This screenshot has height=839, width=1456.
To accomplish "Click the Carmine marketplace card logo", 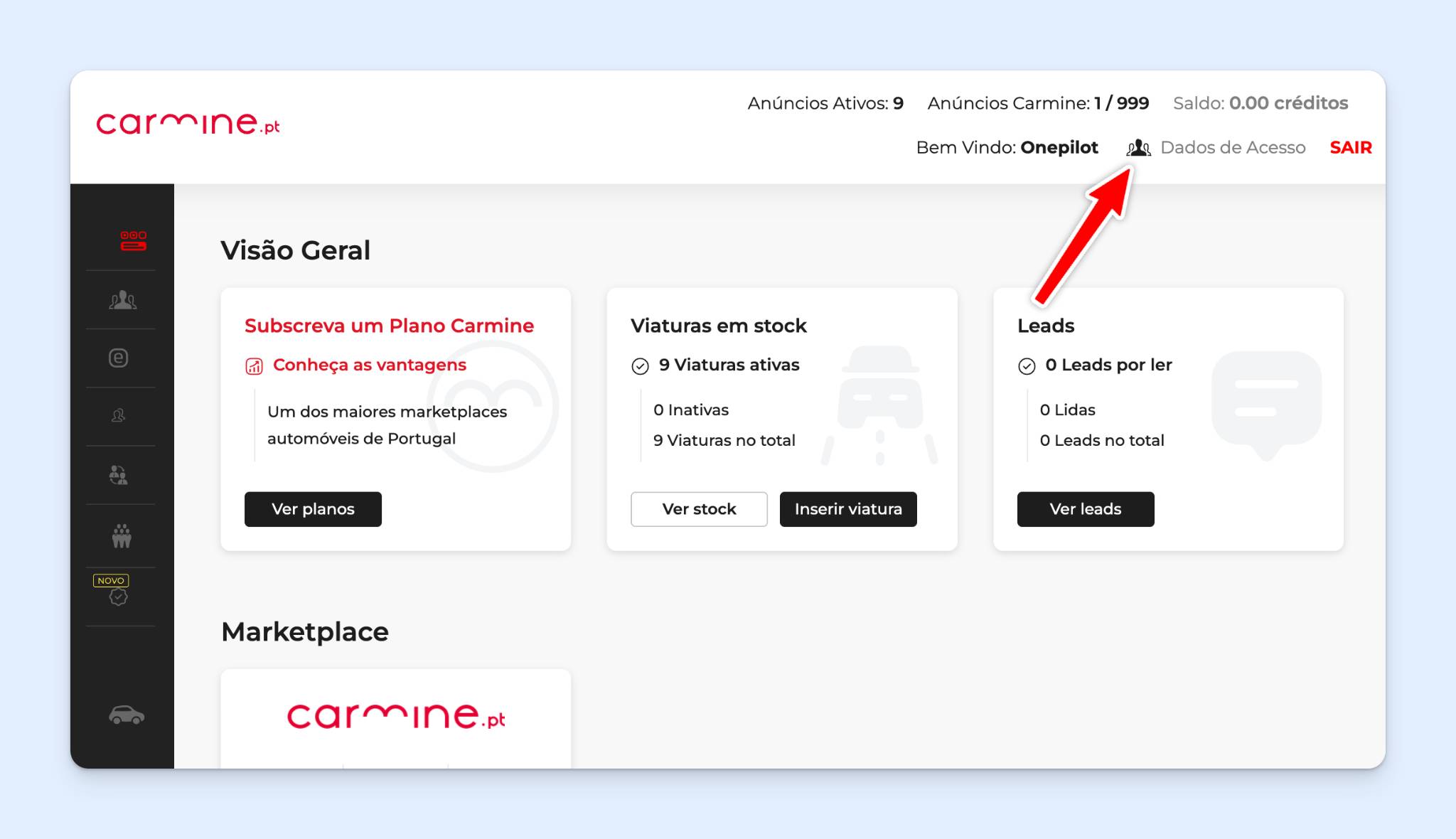I will point(396,716).
